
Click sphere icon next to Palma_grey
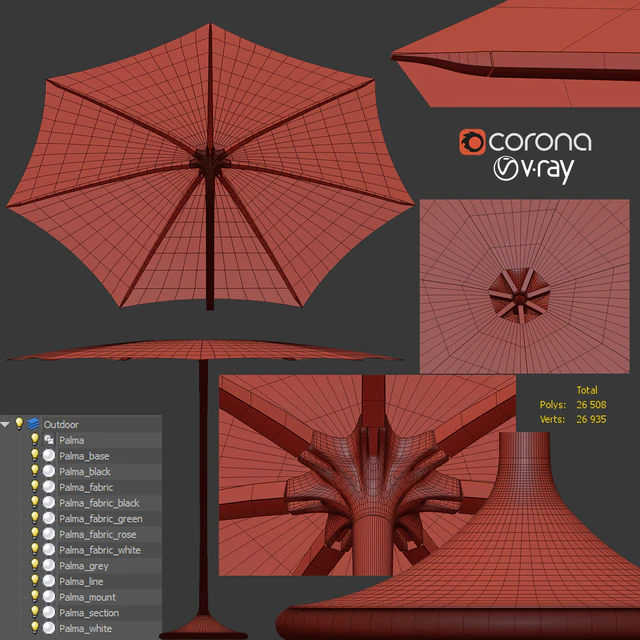[48, 566]
